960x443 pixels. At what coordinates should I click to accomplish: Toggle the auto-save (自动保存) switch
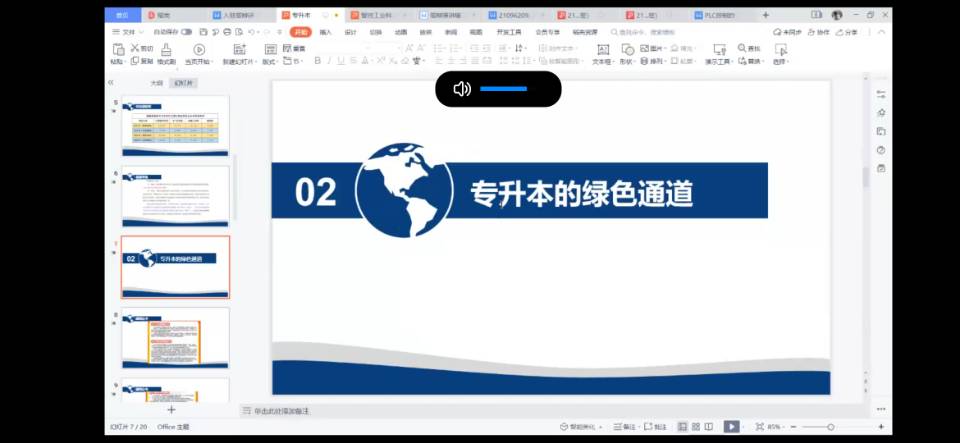186,32
